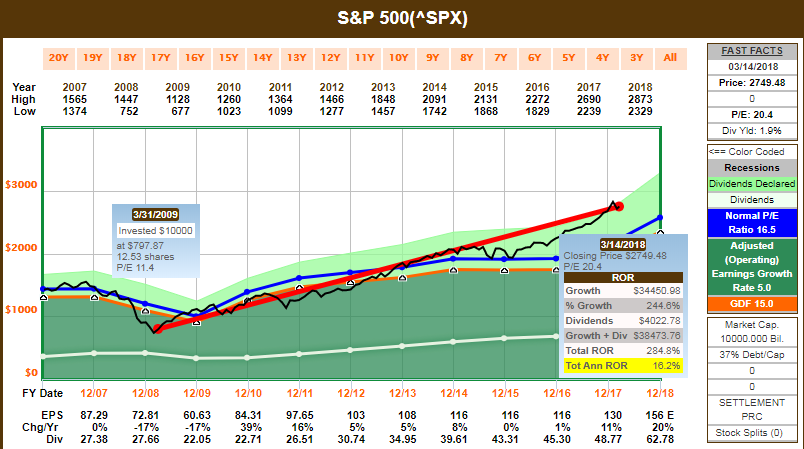Click the SETTLEMENT PRC entry
Viewport: 804px width, 449px height.
752,410
